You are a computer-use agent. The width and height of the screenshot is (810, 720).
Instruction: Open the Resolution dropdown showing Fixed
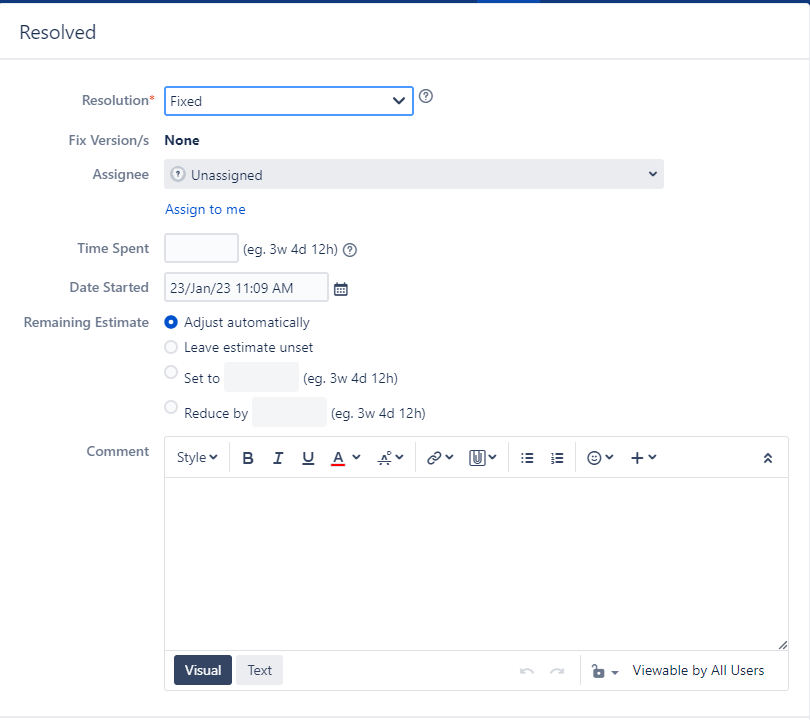point(289,101)
